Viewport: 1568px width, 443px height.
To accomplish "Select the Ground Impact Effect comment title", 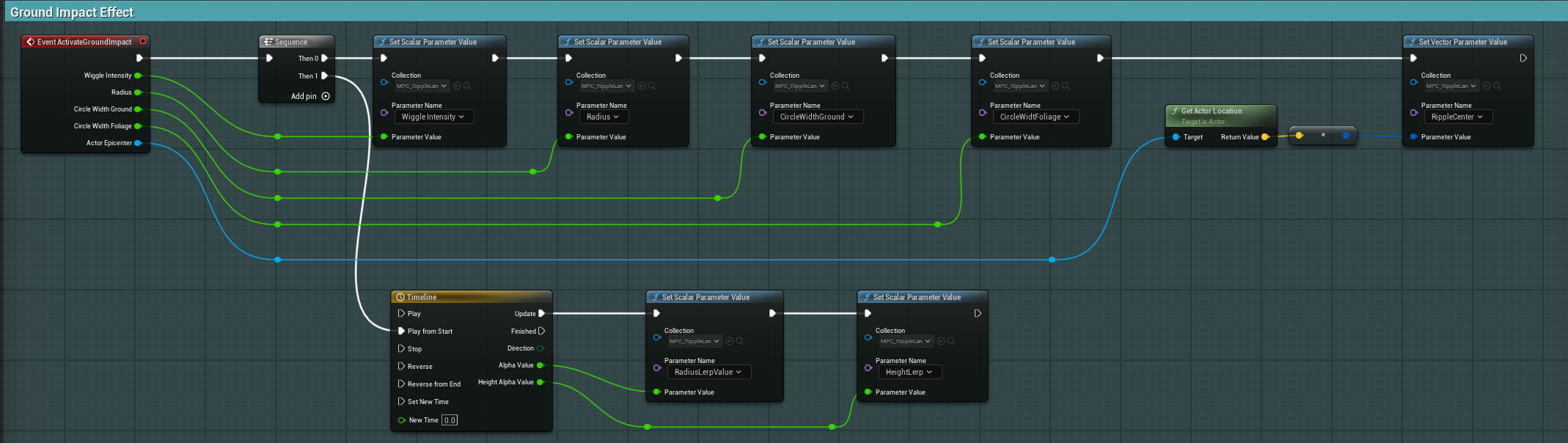I will click(72, 12).
